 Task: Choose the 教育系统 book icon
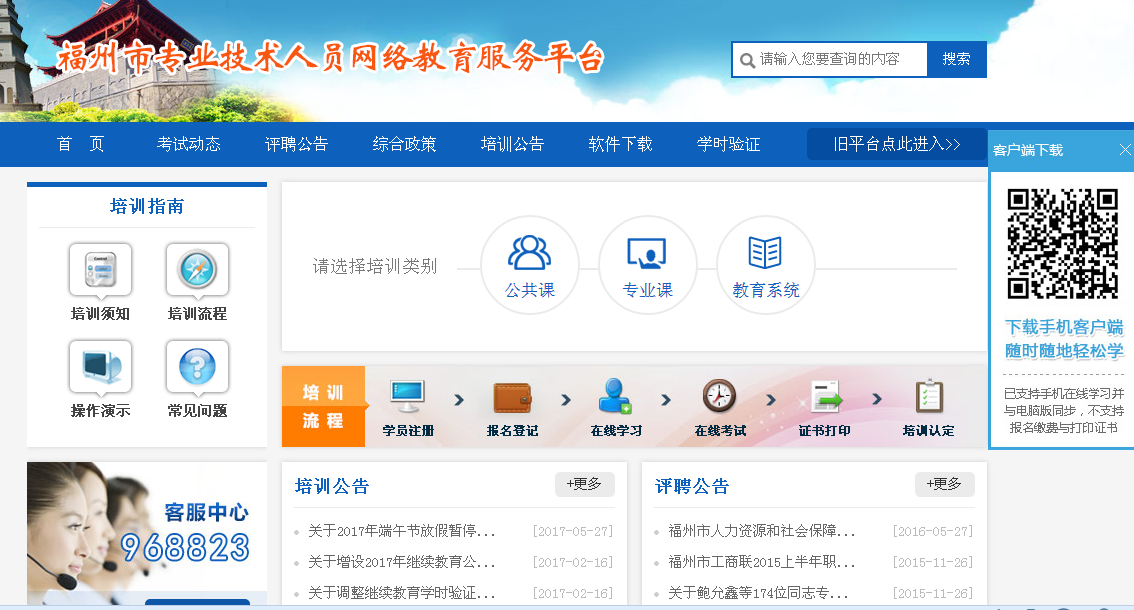(765, 264)
